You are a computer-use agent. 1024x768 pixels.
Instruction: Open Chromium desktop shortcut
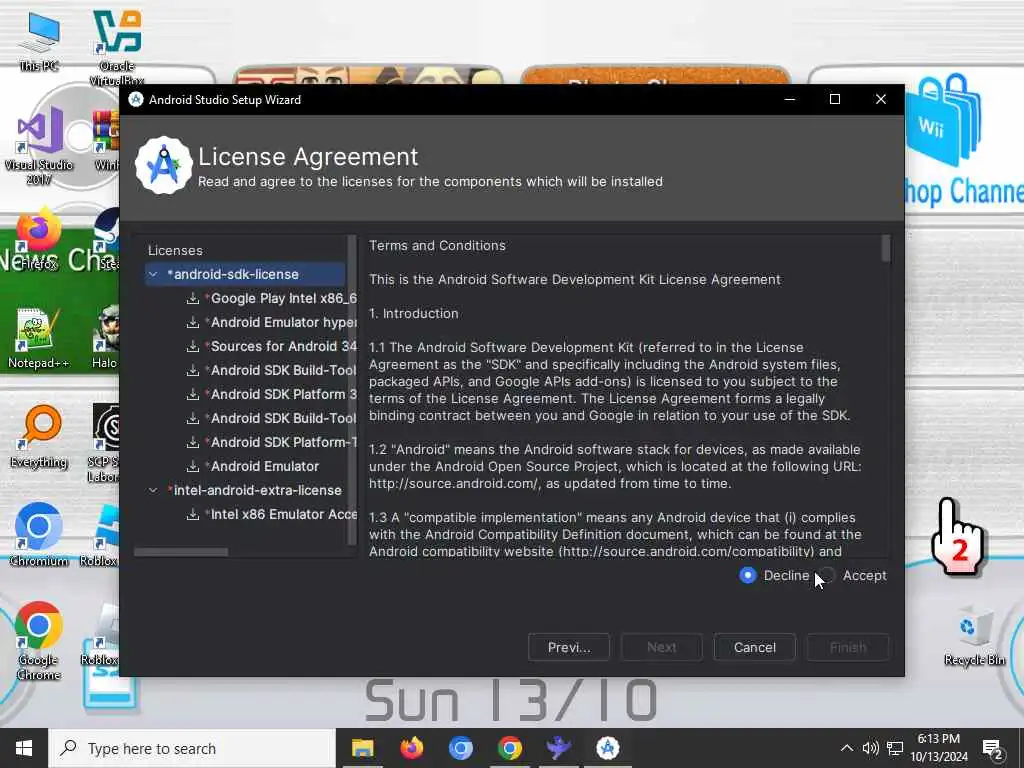[x=39, y=534]
